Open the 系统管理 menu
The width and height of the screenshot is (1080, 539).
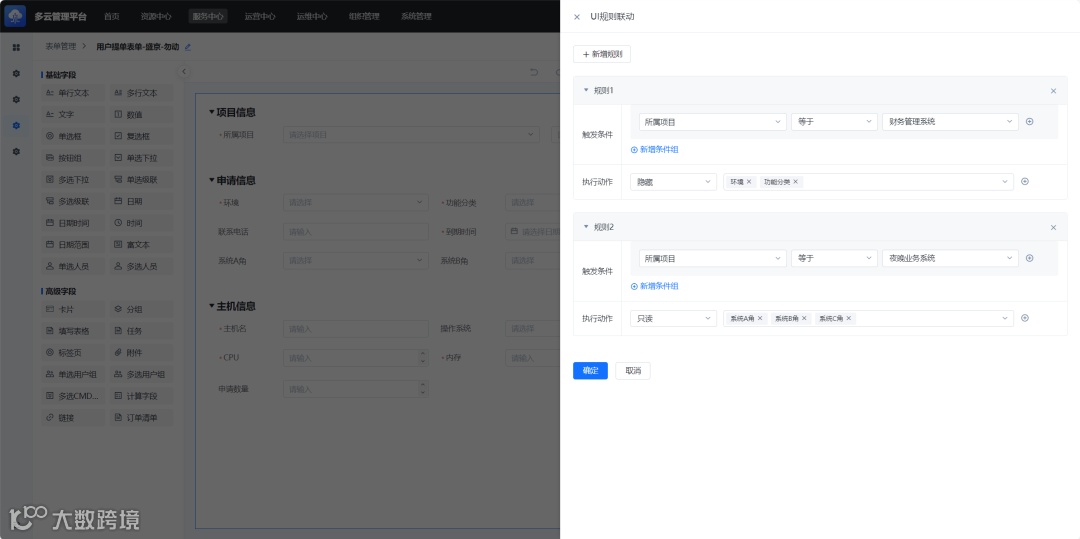416,17
